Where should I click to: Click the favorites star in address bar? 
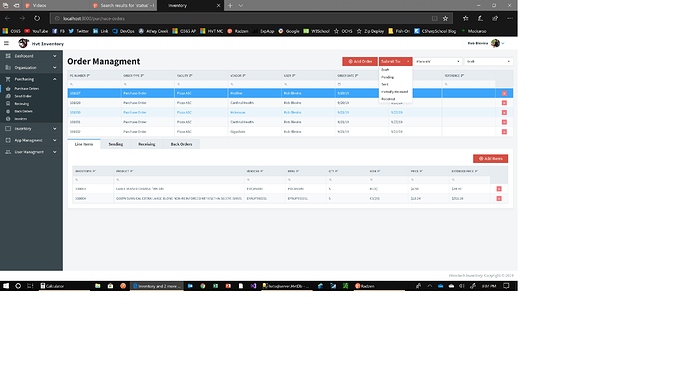pos(445,18)
